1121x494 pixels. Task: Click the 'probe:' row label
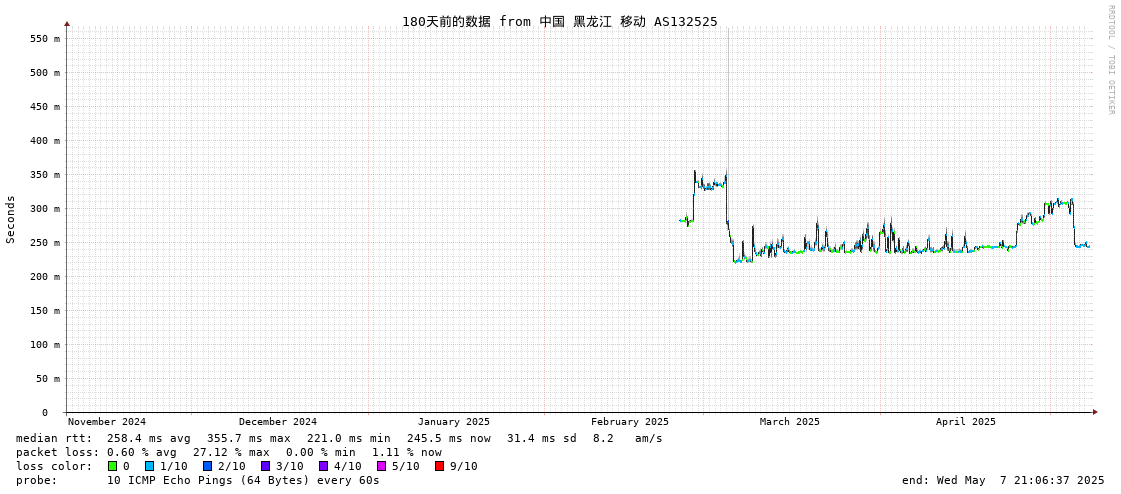[36, 480]
